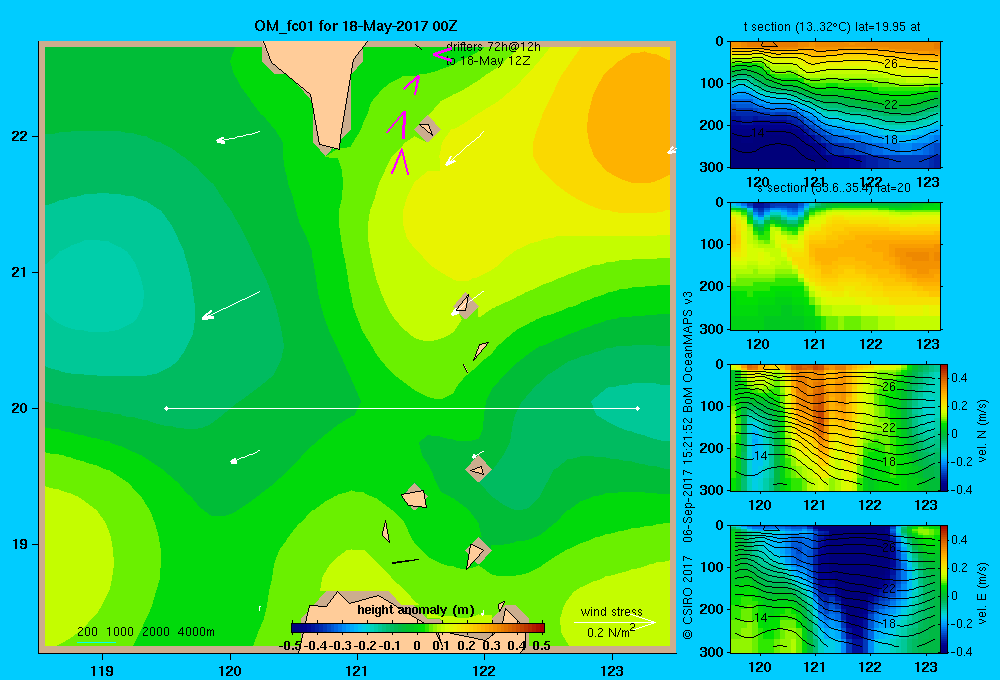Click the '0.2 N/m2' wind stress value

pos(610,632)
